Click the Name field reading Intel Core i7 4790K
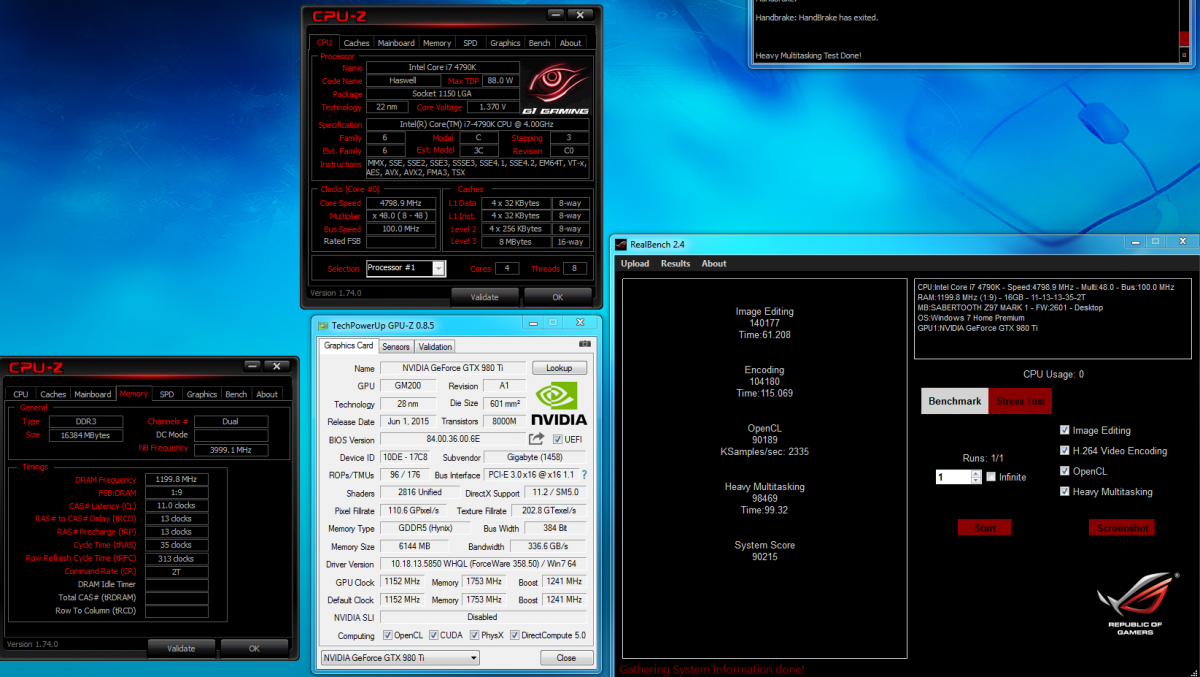Image resolution: width=1200 pixels, height=677 pixels. coord(442,67)
